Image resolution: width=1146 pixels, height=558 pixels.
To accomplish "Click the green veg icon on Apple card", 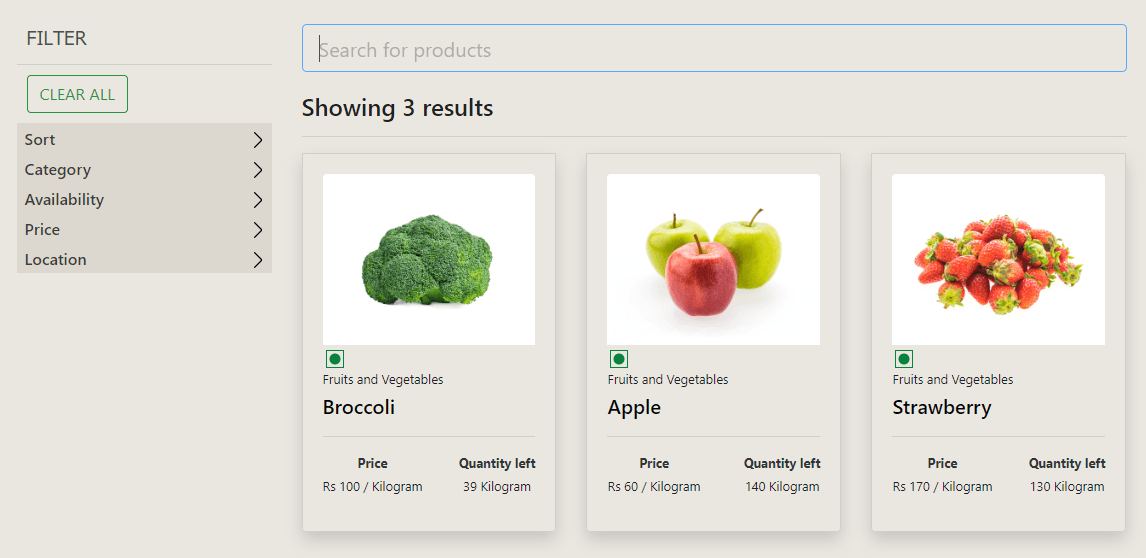I will point(618,359).
